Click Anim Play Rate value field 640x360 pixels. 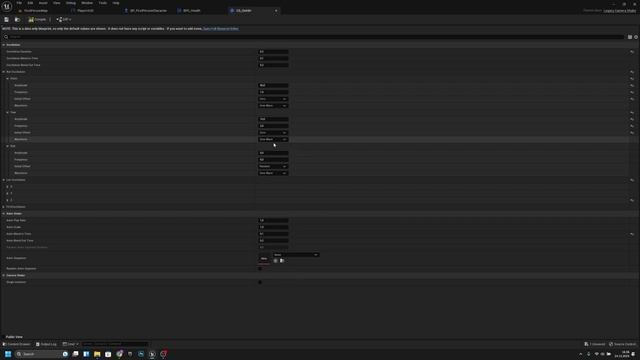(273, 220)
